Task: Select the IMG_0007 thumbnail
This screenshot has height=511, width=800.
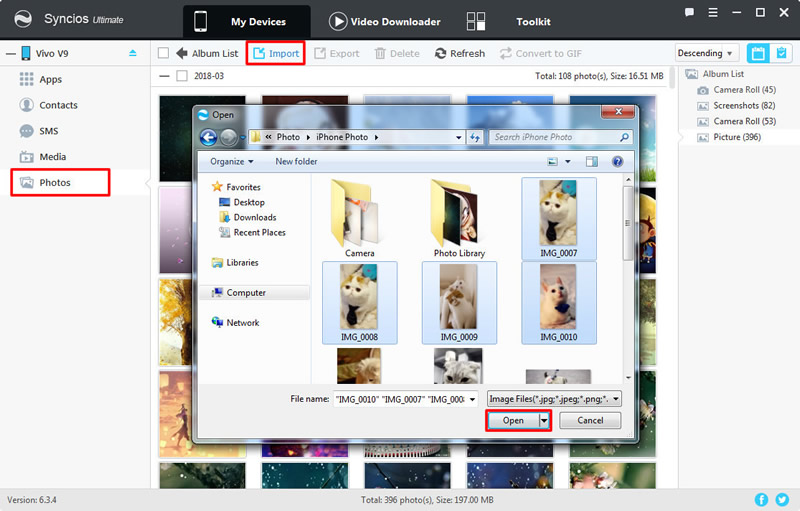Action: click(x=559, y=219)
